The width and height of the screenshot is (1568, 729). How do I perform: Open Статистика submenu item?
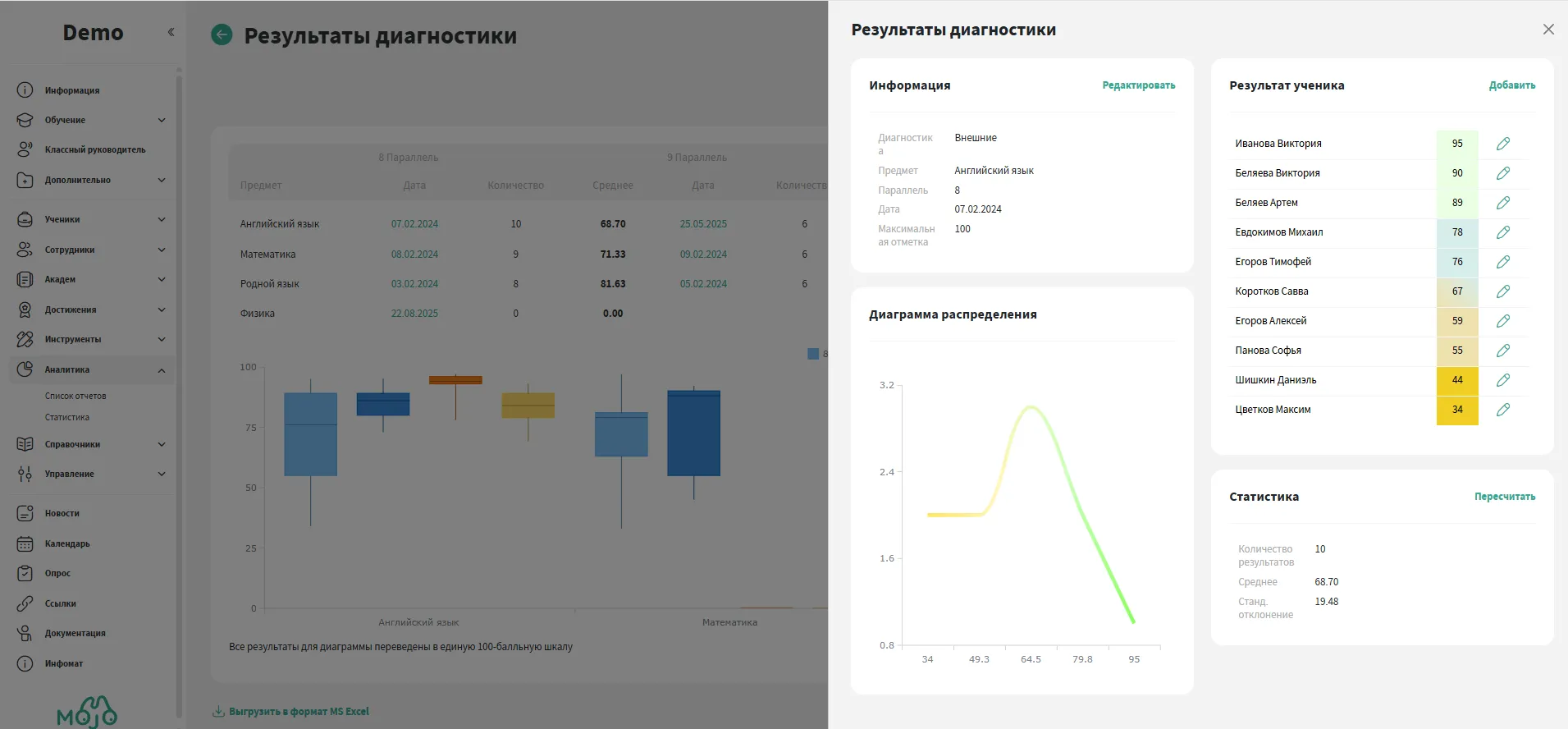[67, 417]
